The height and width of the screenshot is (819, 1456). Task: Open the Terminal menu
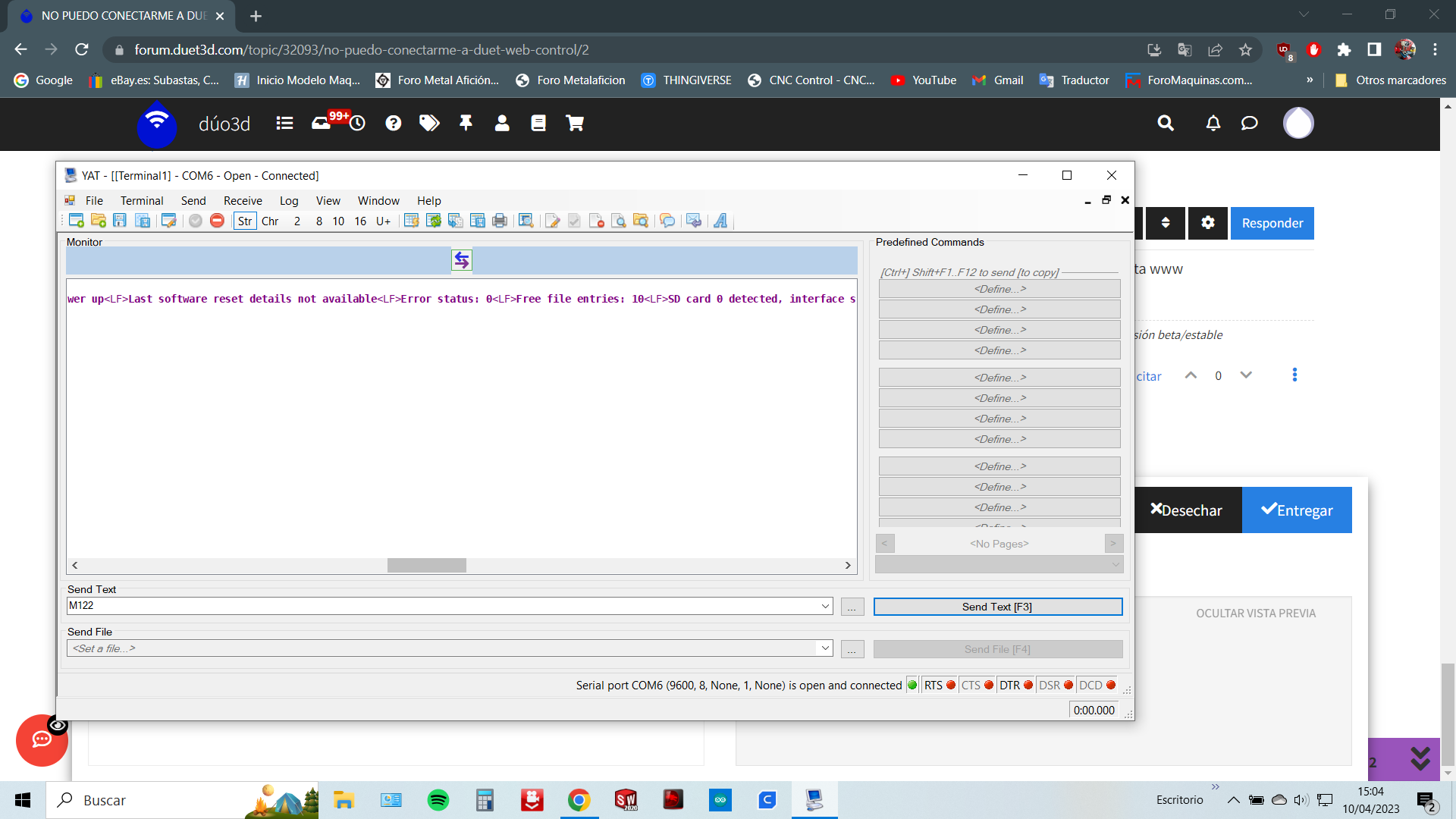[141, 200]
